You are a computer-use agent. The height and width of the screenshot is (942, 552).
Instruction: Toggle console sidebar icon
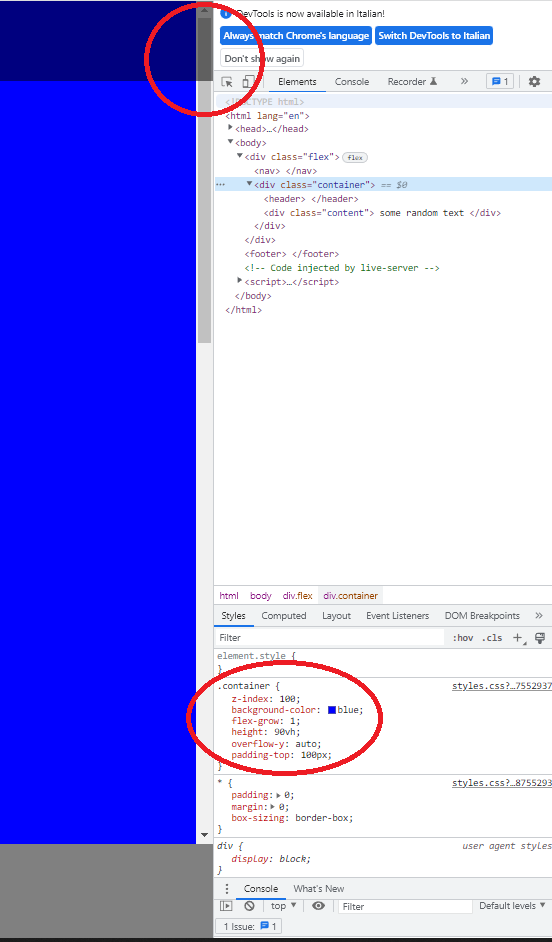coord(226,906)
